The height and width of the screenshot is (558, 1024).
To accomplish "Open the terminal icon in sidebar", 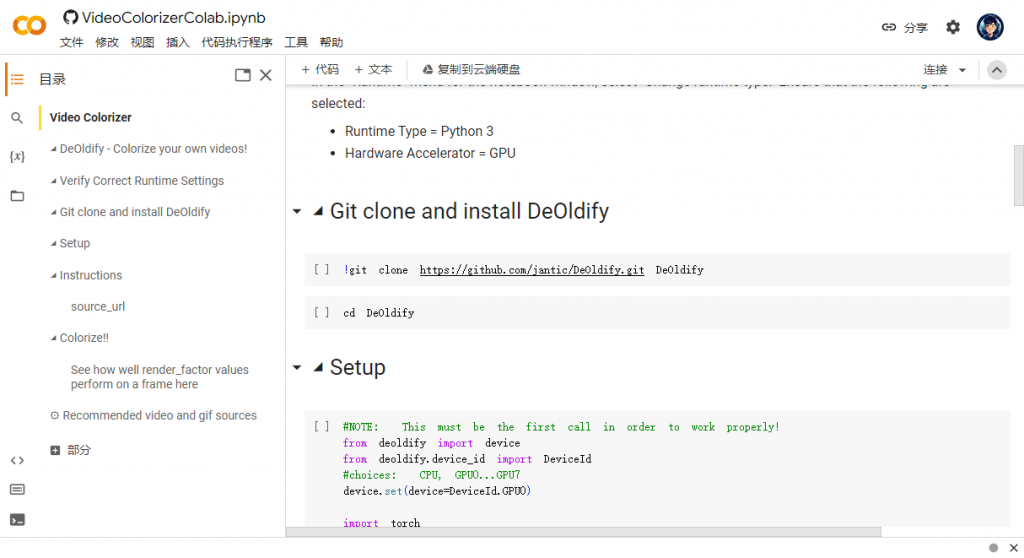I will pyautogui.click(x=17, y=519).
